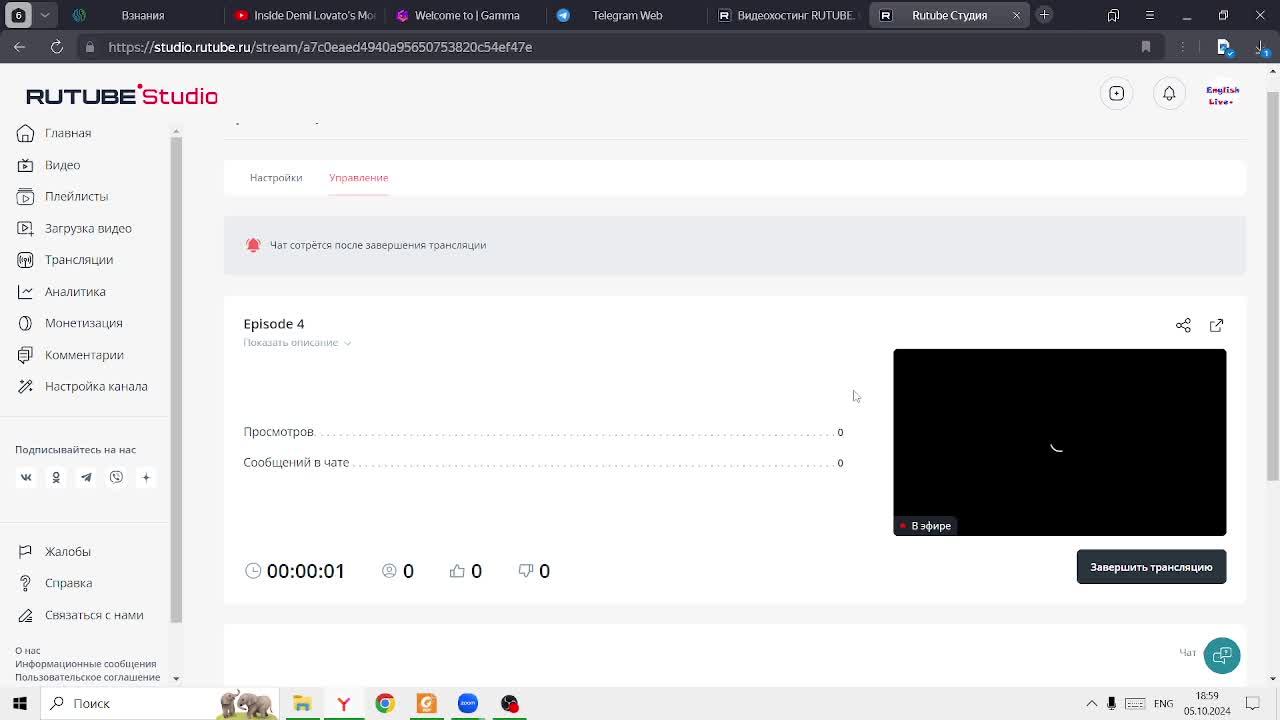Screen dimensions: 1280x720
Task: Go to Плейлисты in the sidebar
Action: 76,196
